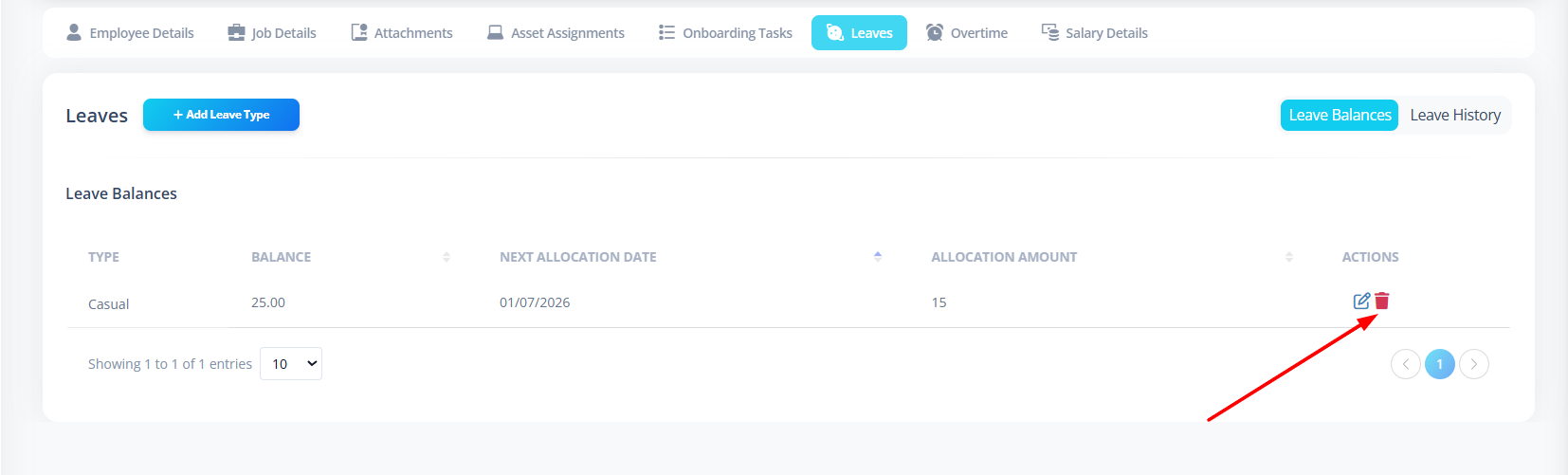
Task: Click the Leave Balances section heading
Action: pos(121,193)
